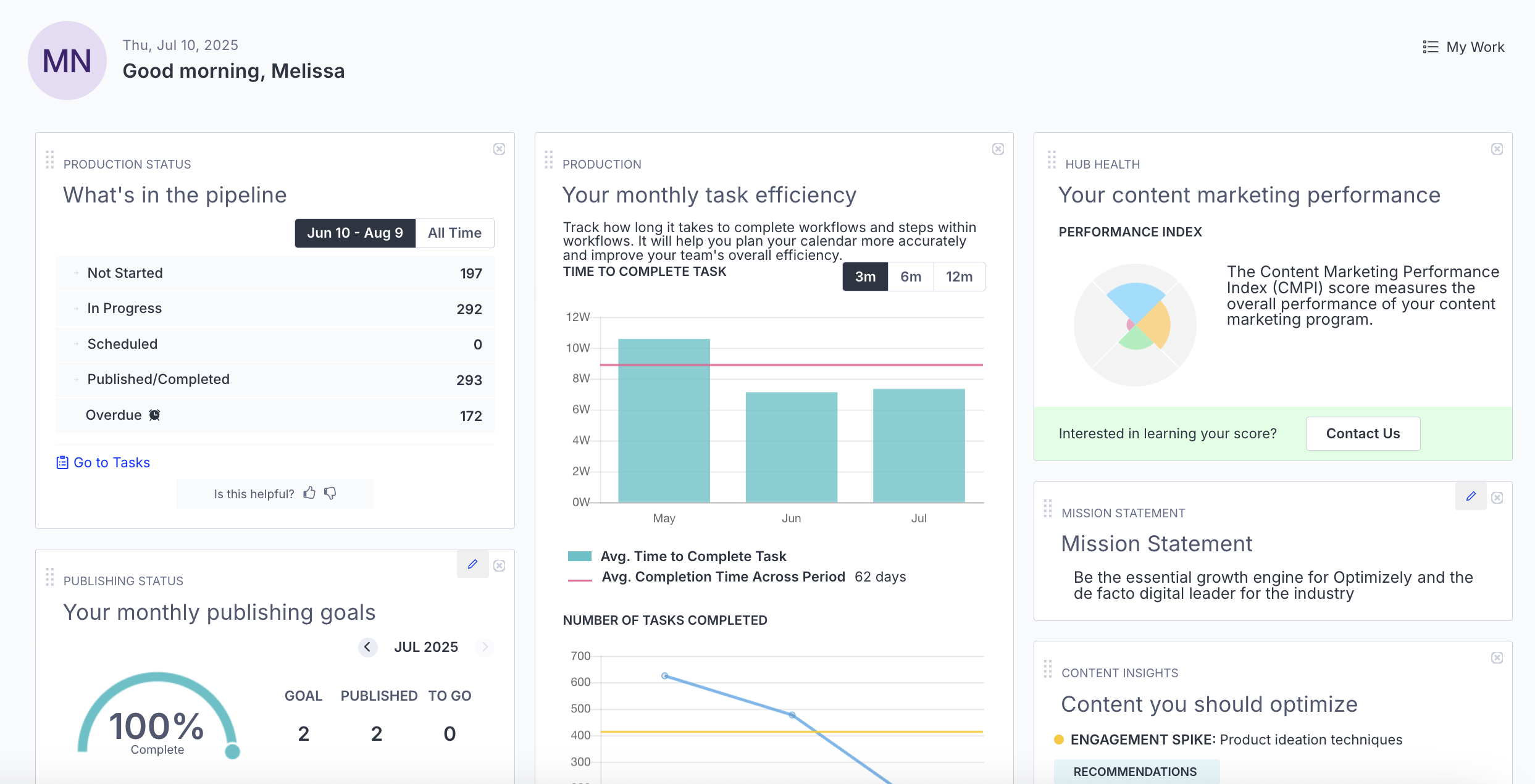
Task: Switch time range to 12m
Action: [960, 277]
